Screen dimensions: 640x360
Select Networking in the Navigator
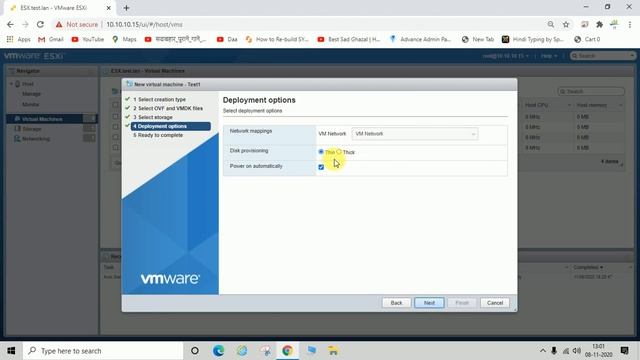pyautogui.click(x=36, y=139)
